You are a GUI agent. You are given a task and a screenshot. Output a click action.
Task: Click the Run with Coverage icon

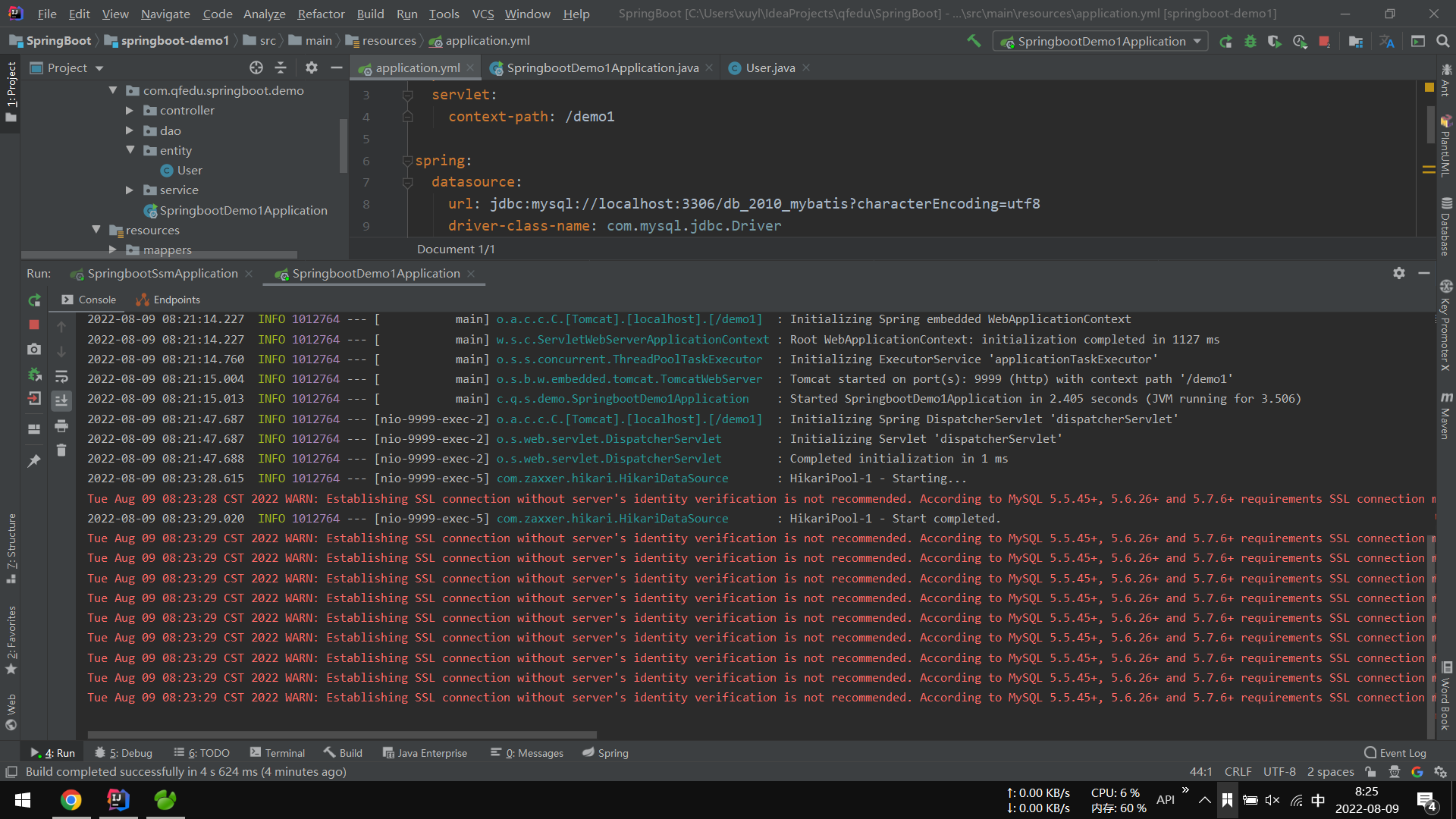pyautogui.click(x=1275, y=41)
